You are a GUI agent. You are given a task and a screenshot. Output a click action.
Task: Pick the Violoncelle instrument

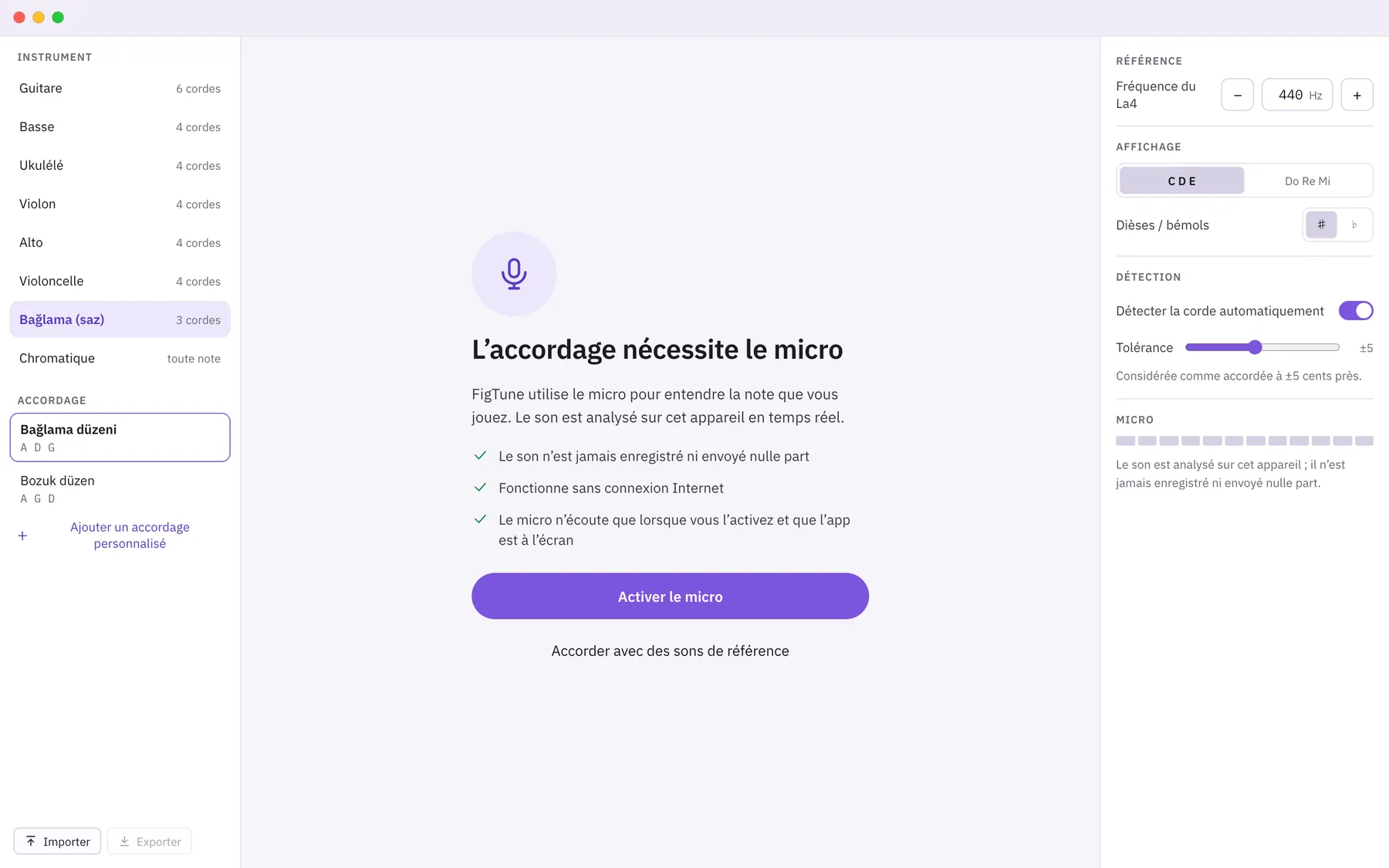point(120,281)
